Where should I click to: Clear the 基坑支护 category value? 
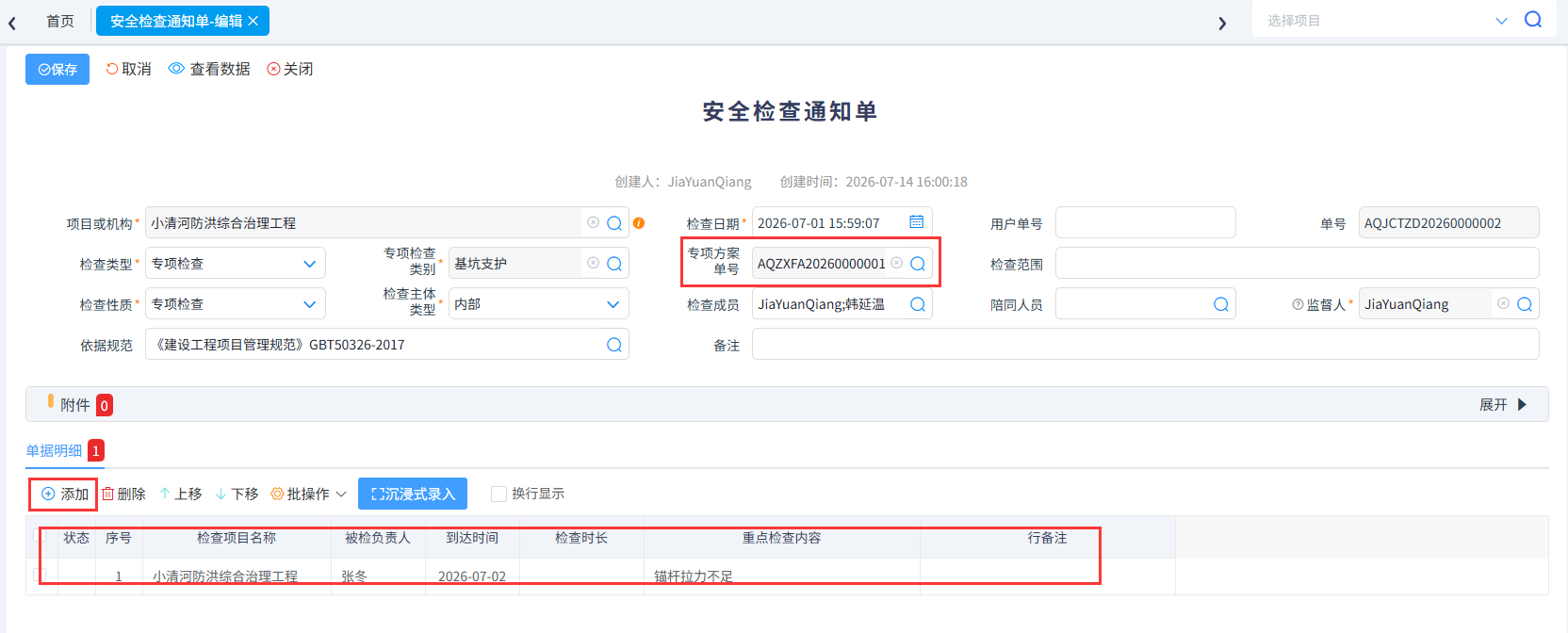(x=594, y=263)
